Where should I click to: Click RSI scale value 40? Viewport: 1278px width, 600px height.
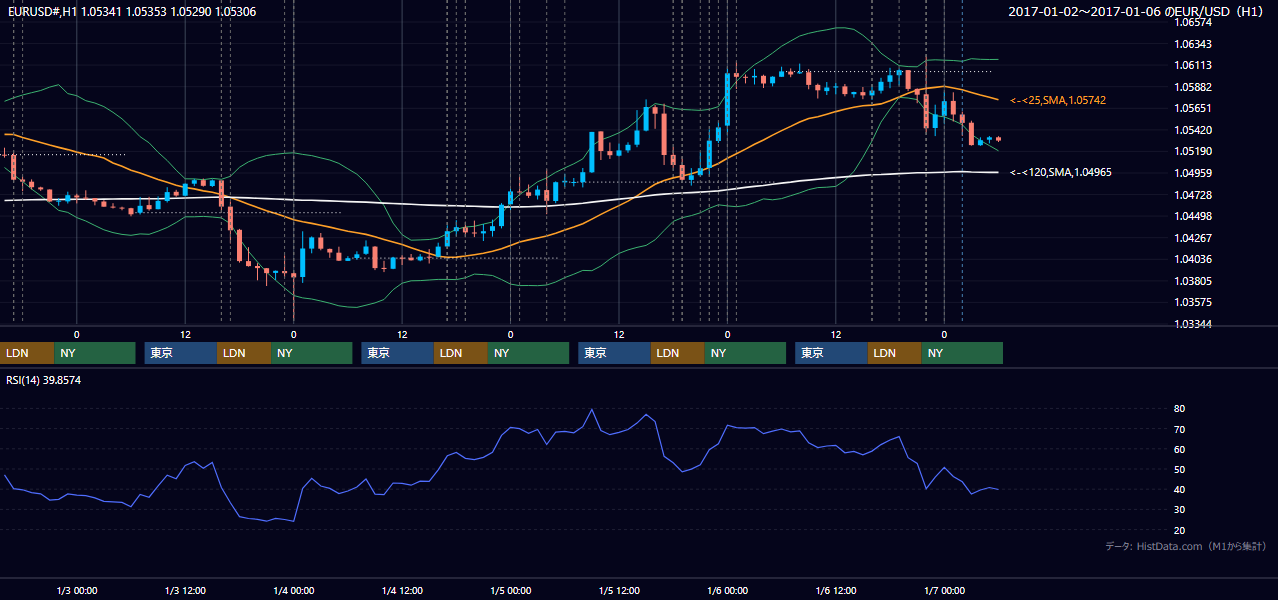(x=1179, y=489)
